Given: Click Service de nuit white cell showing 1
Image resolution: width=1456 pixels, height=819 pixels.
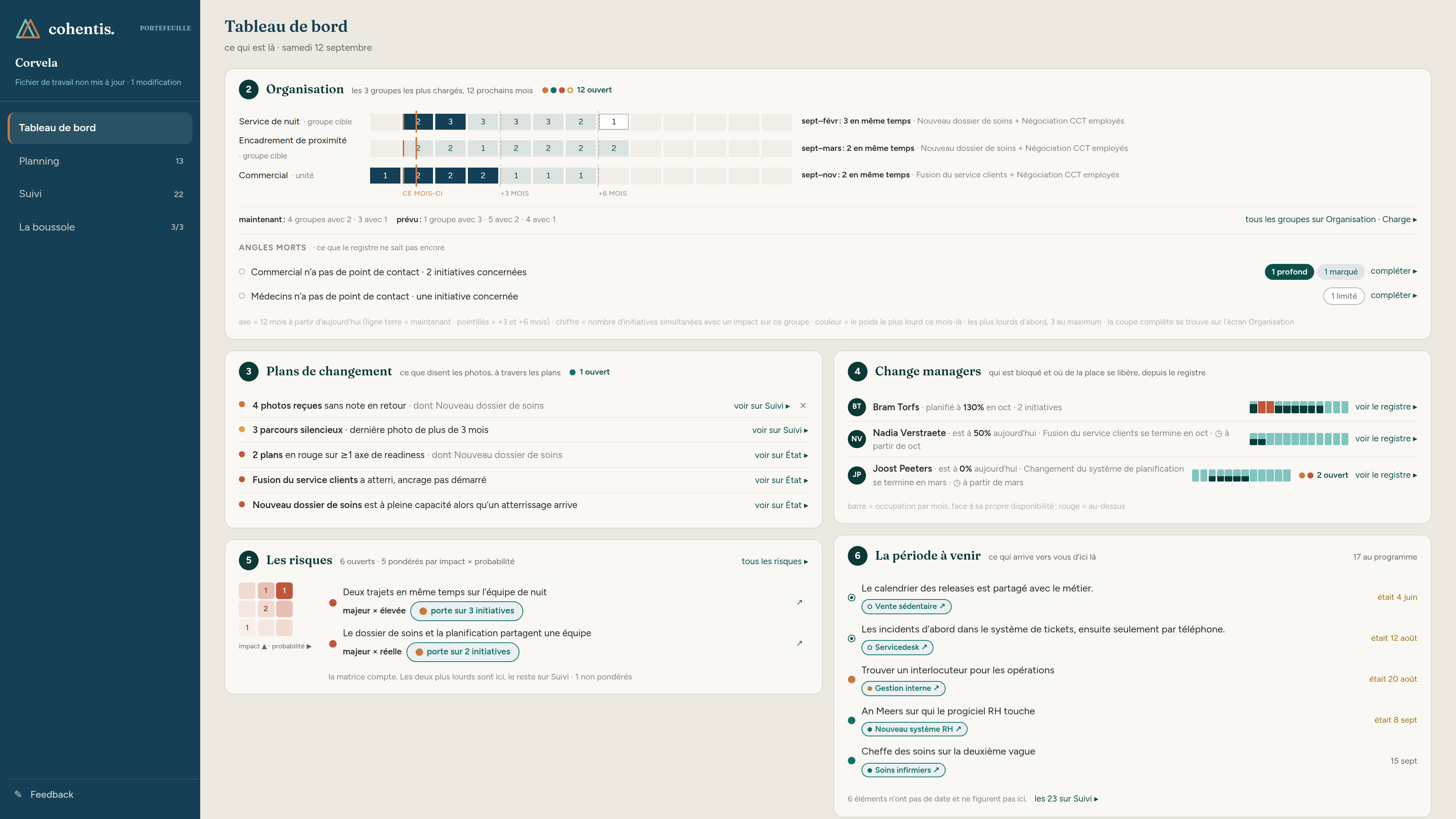Looking at the screenshot, I should (x=613, y=121).
